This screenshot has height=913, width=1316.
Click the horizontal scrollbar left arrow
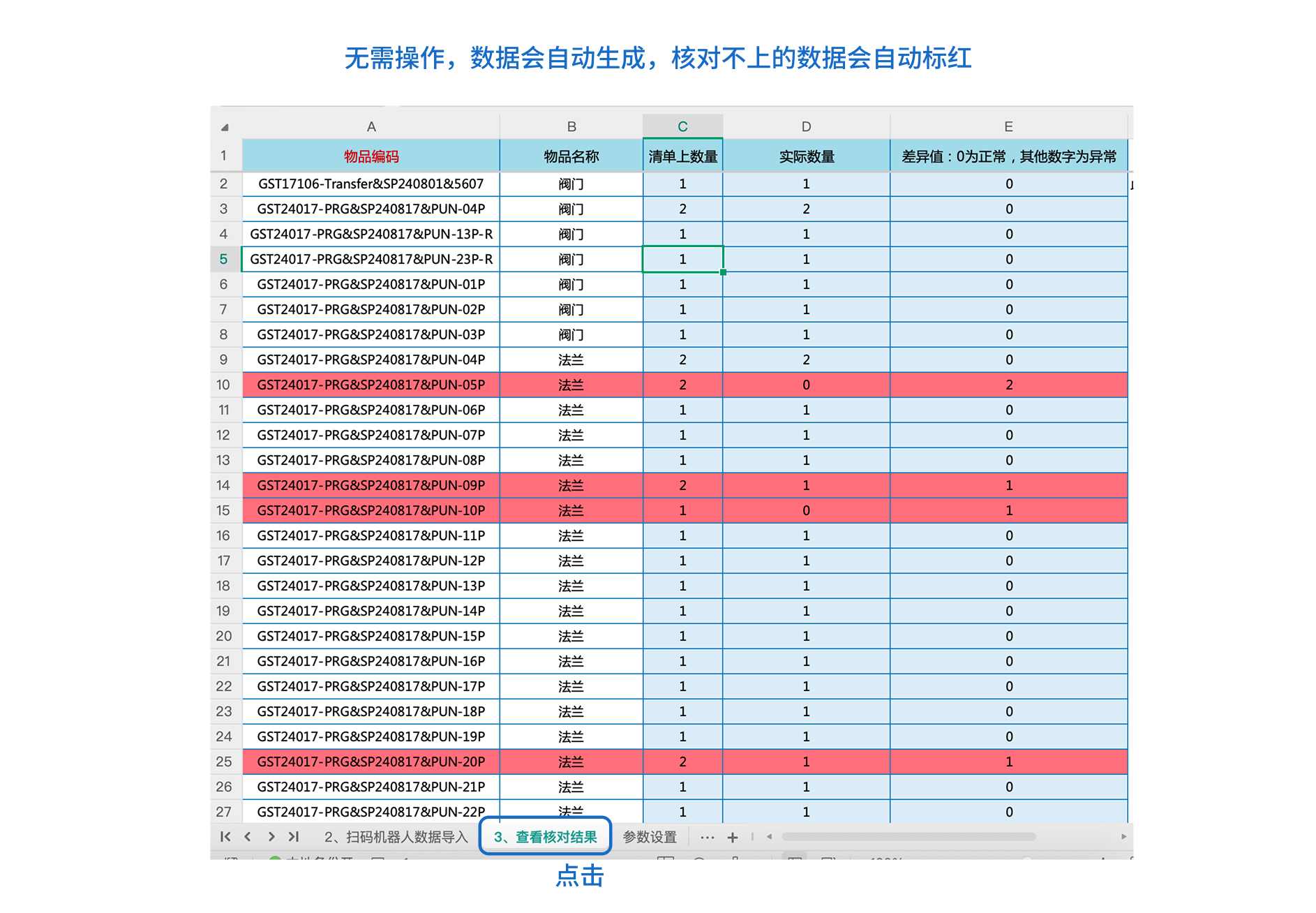pos(770,836)
